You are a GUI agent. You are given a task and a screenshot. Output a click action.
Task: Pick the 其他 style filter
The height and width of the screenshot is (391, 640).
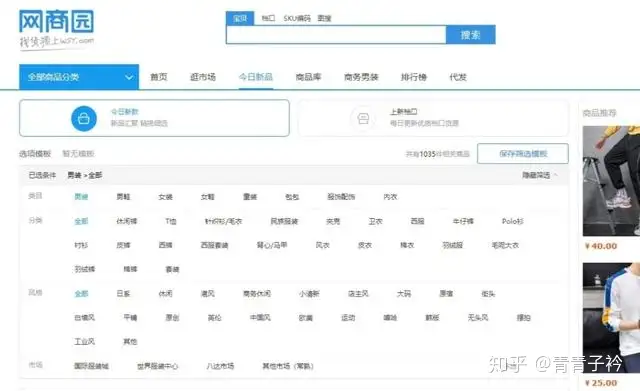[130, 342]
